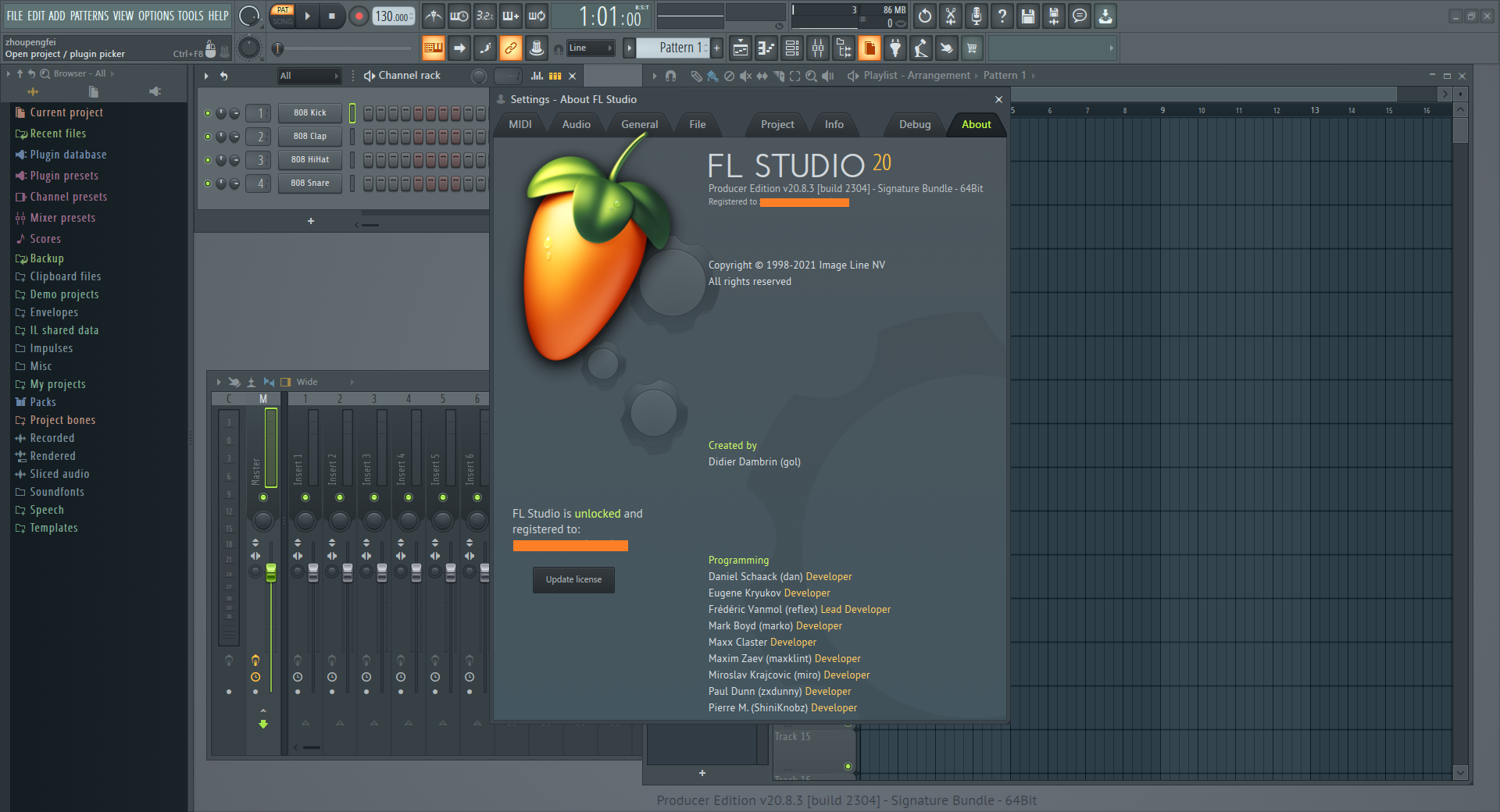Screen dimensions: 1500x812
Task: Open the snap Line dropdown
Action: 590,48
